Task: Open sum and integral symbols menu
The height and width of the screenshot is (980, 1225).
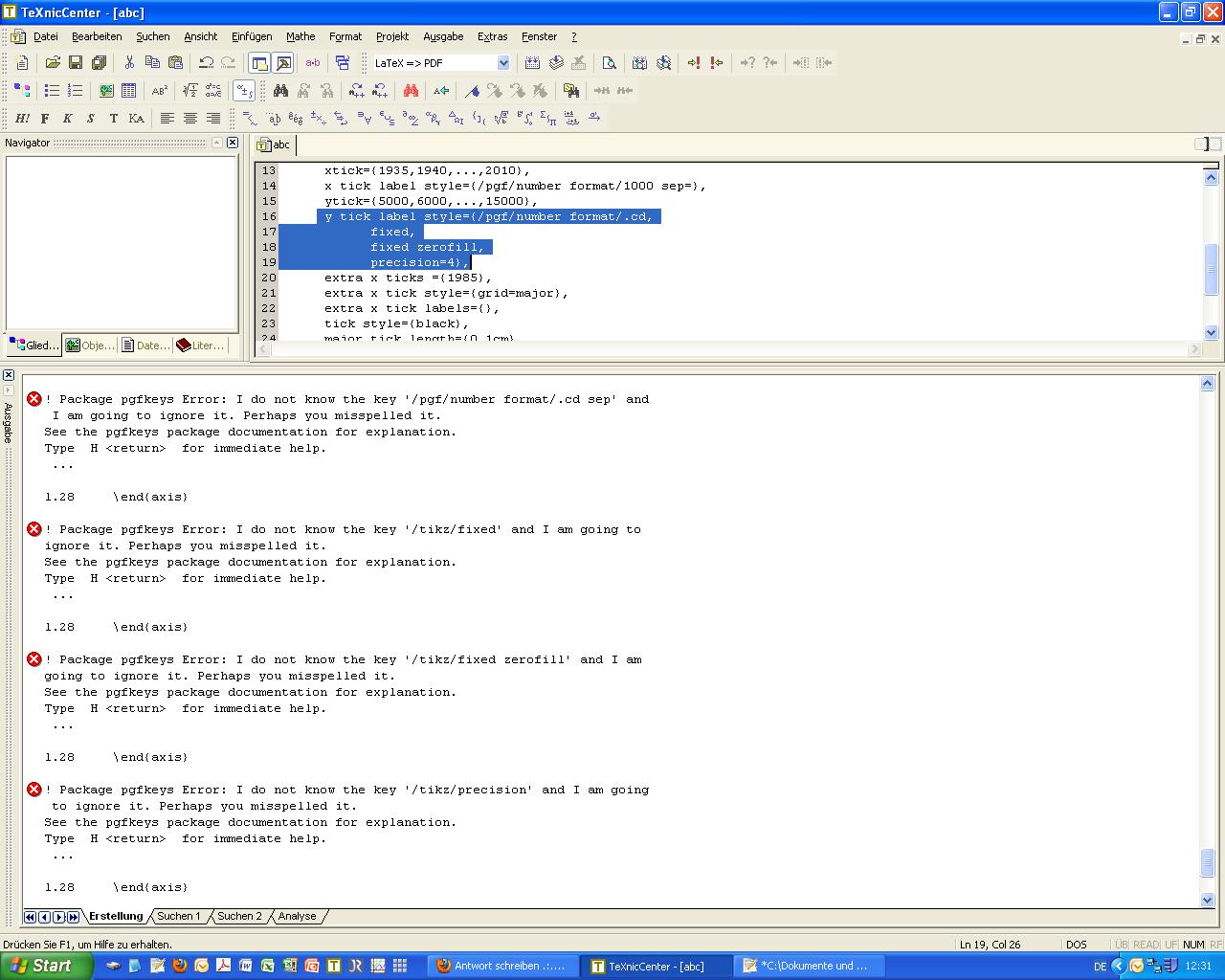Action: (x=548, y=119)
